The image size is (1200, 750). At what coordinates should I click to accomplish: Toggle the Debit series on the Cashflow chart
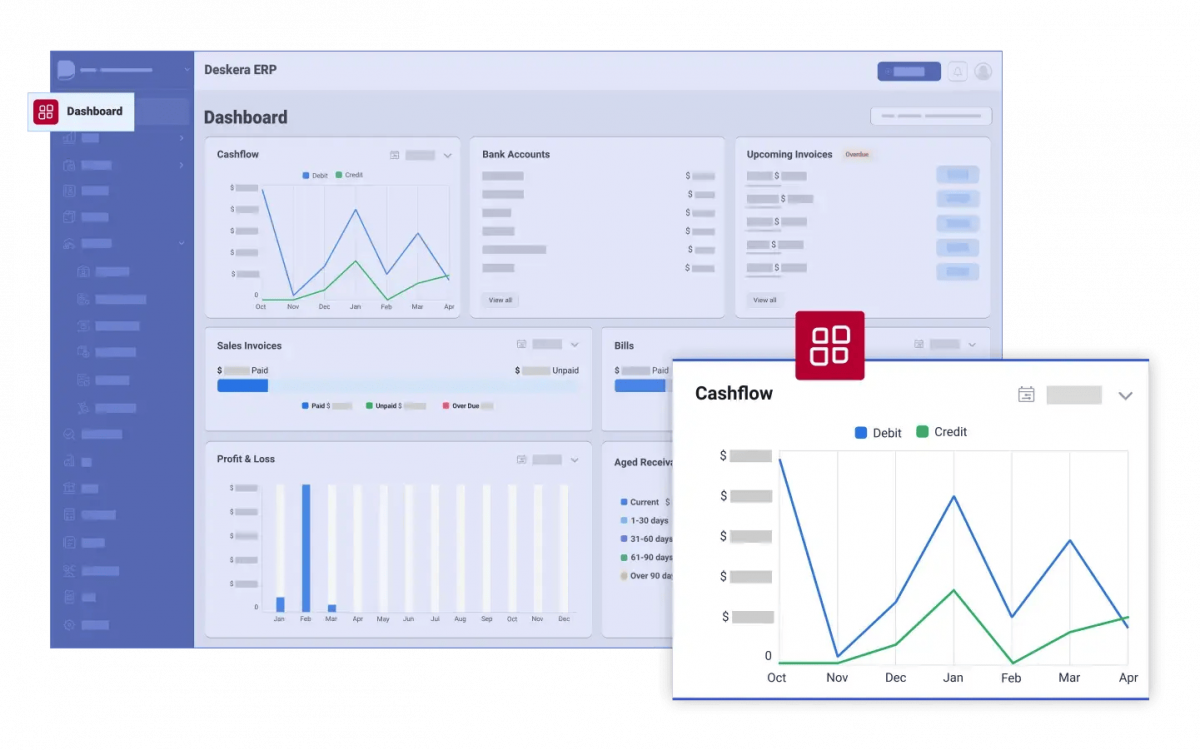[x=877, y=432]
